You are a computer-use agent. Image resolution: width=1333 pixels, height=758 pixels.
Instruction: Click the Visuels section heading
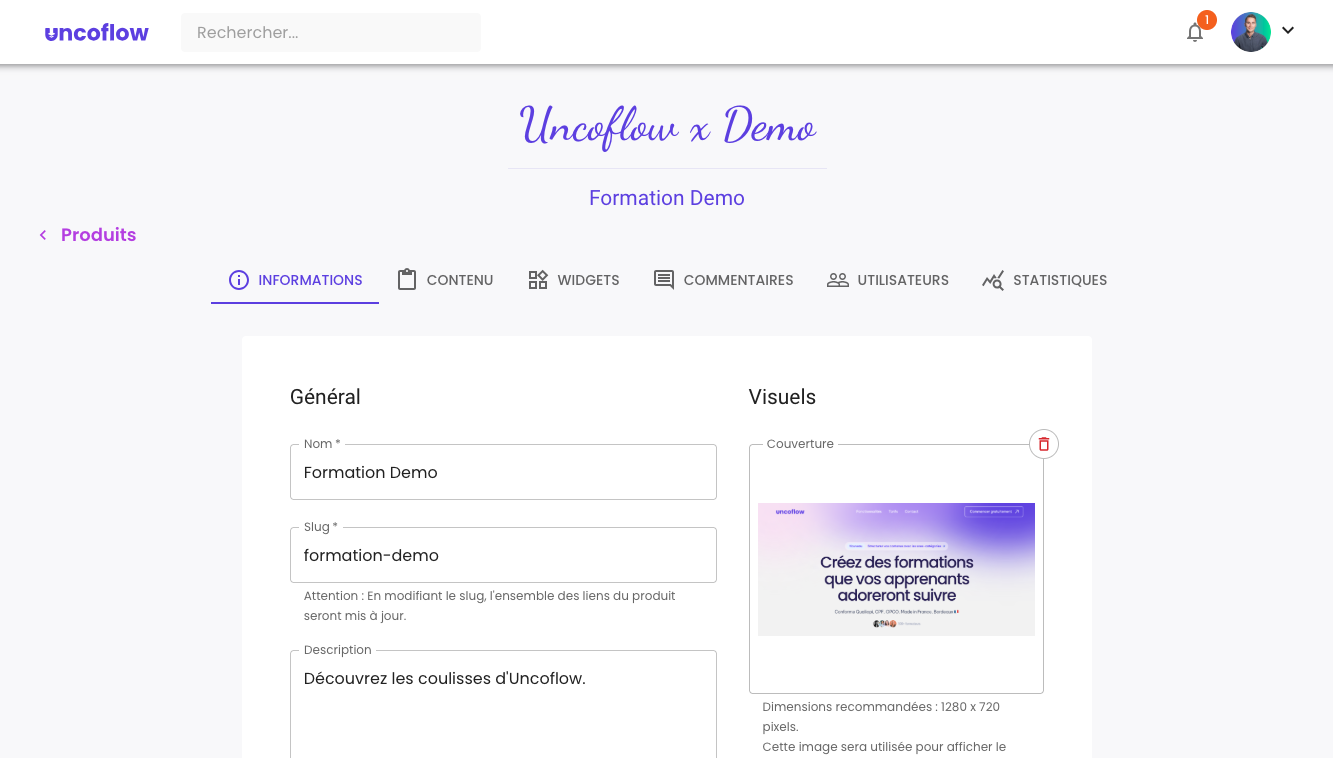click(782, 397)
